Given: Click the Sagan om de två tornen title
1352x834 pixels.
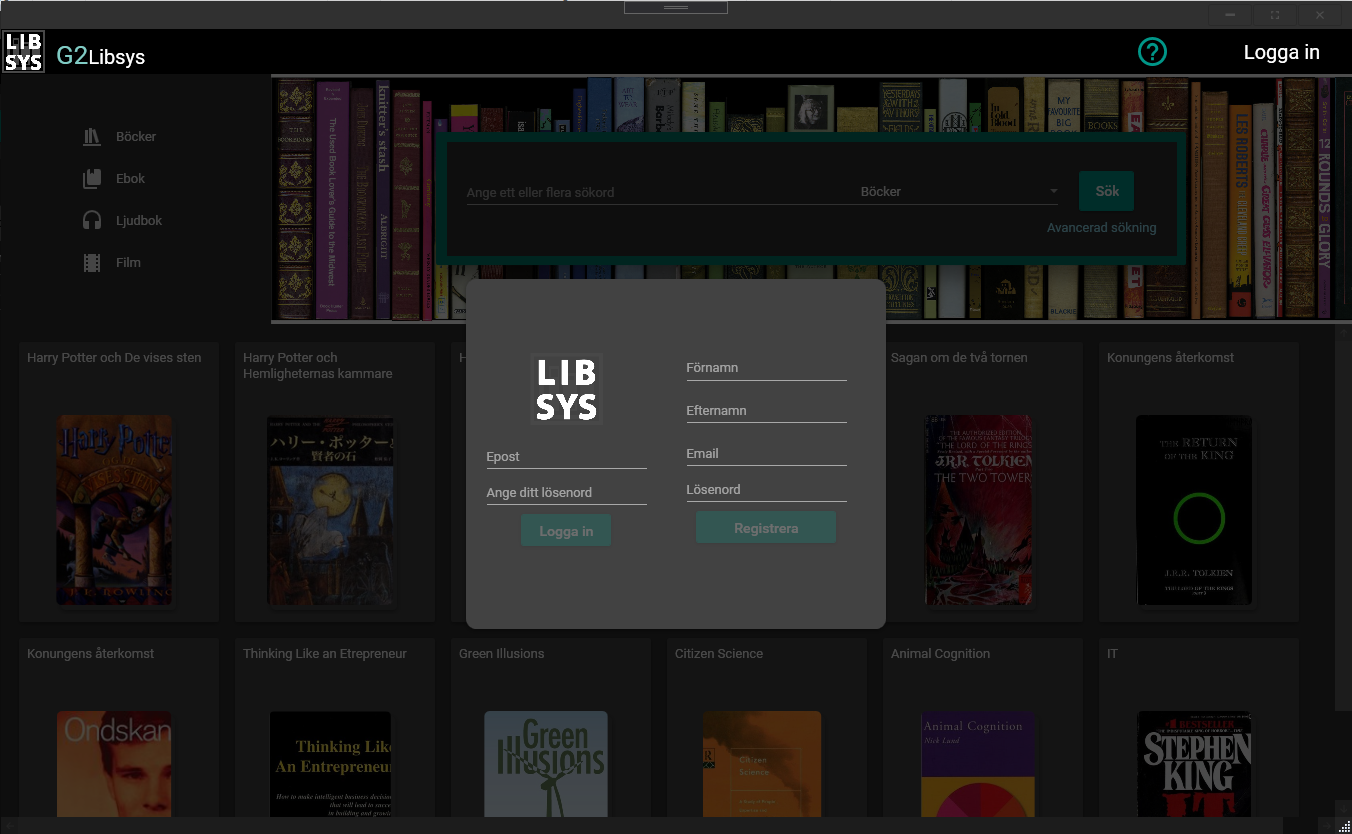Looking at the screenshot, I should [x=959, y=358].
